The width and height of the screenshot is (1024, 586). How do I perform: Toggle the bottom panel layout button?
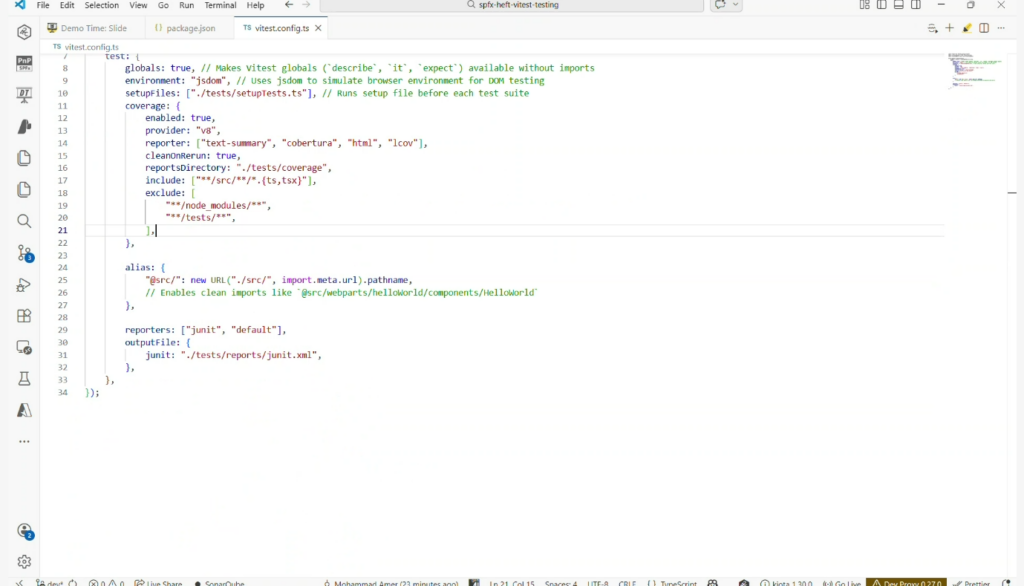899,5
